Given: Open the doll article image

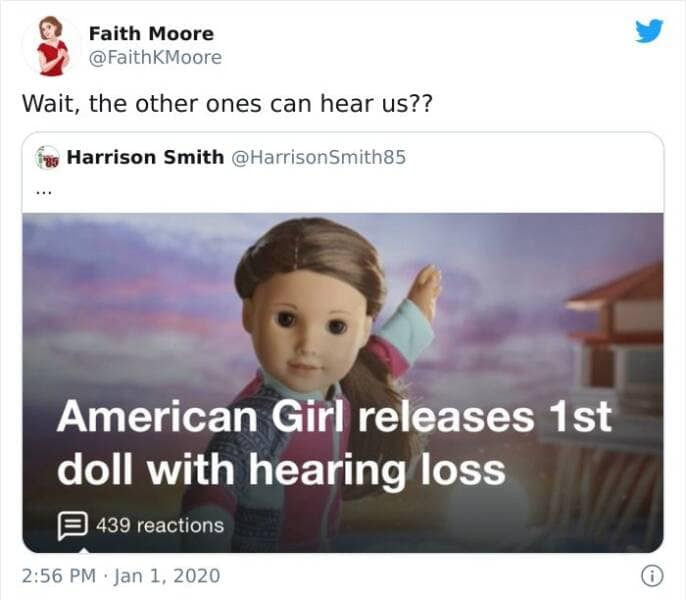Looking at the screenshot, I should (343, 383).
